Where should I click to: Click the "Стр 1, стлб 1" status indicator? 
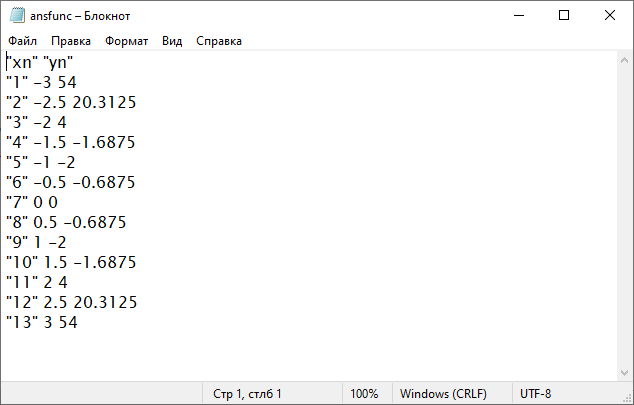(x=248, y=394)
